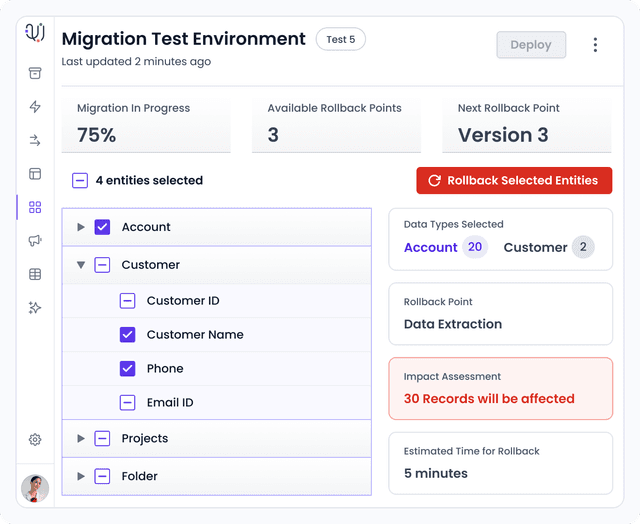
Task: Open settings gear in sidebar
Action: pyautogui.click(x=35, y=439)
